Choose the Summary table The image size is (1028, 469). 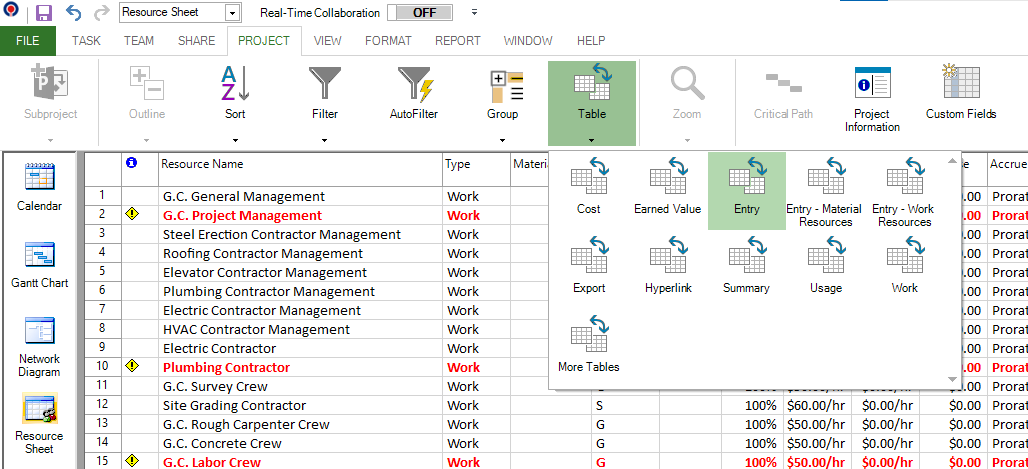click(746, 268)
